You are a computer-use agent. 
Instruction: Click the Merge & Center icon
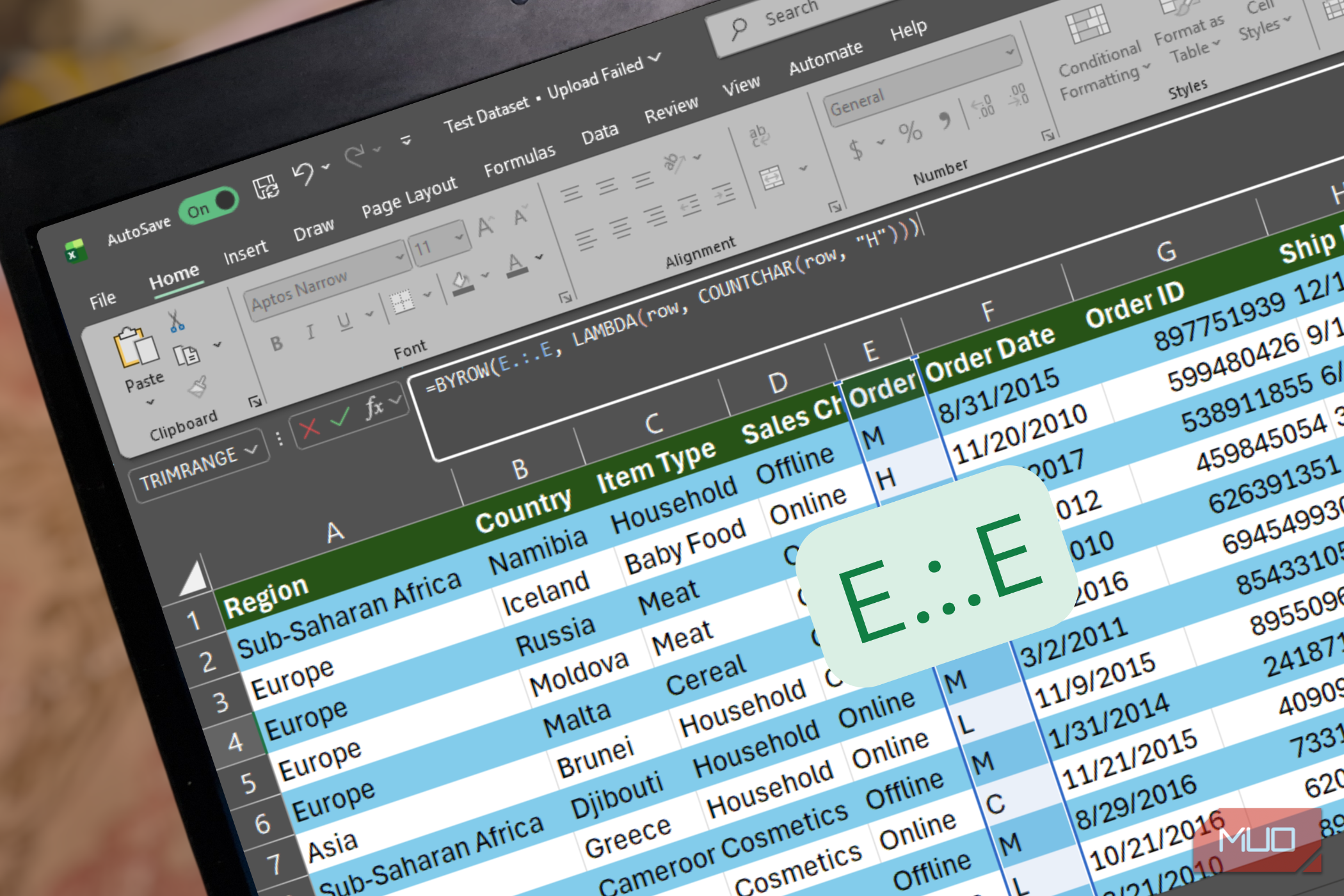[x=772, y=178]
